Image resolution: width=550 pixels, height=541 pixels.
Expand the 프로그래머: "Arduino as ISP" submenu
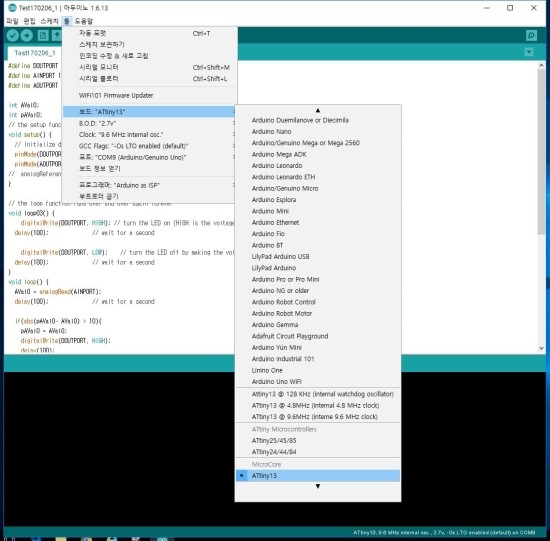pos(150,185)
